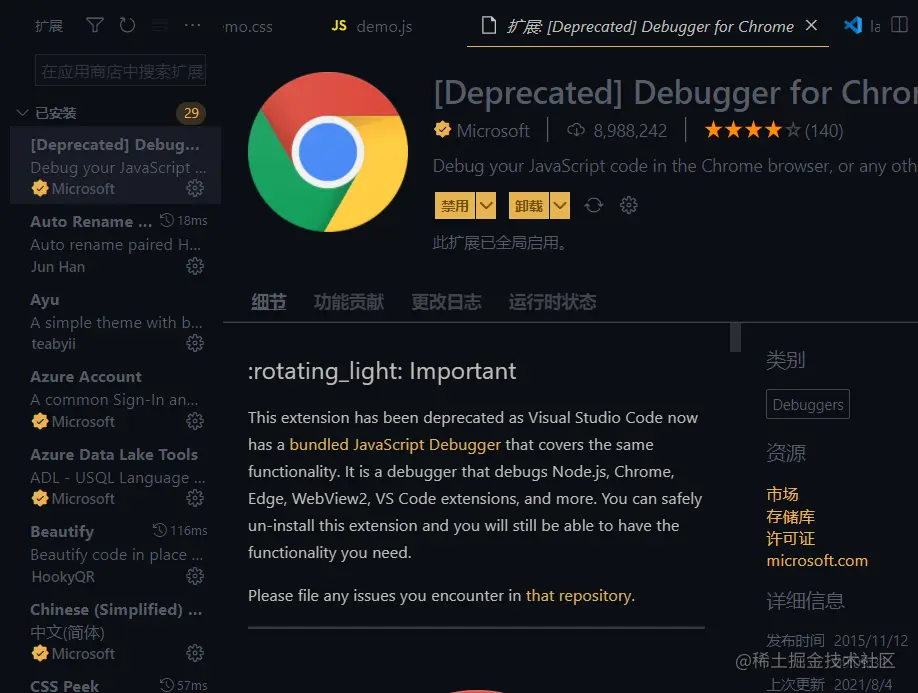The width and height of the screenshot is (918, 693).
Task: Select Auto Rename Tag extension
Action: coord(115,243)
